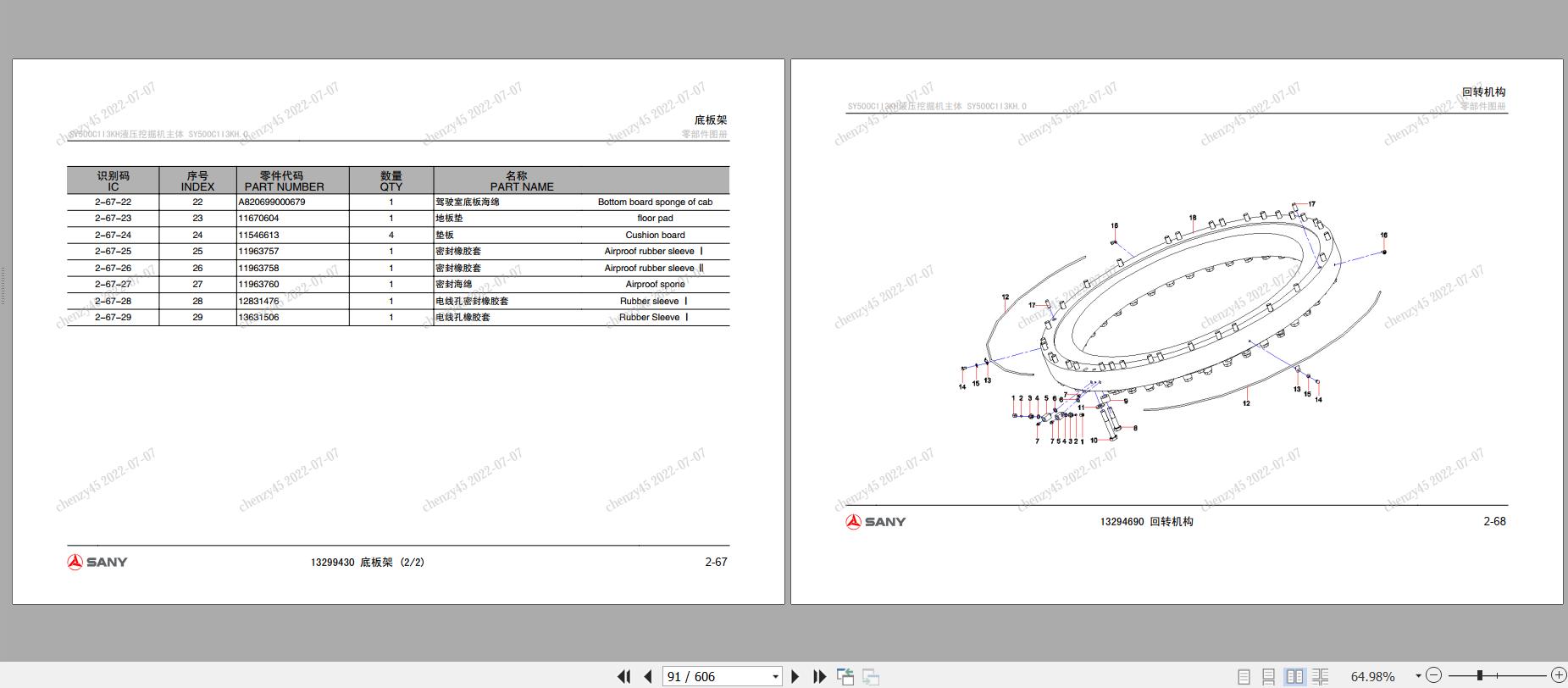Click identification code 2-67-29
This screenshot has height=688, width=1568.
point(113,317)
